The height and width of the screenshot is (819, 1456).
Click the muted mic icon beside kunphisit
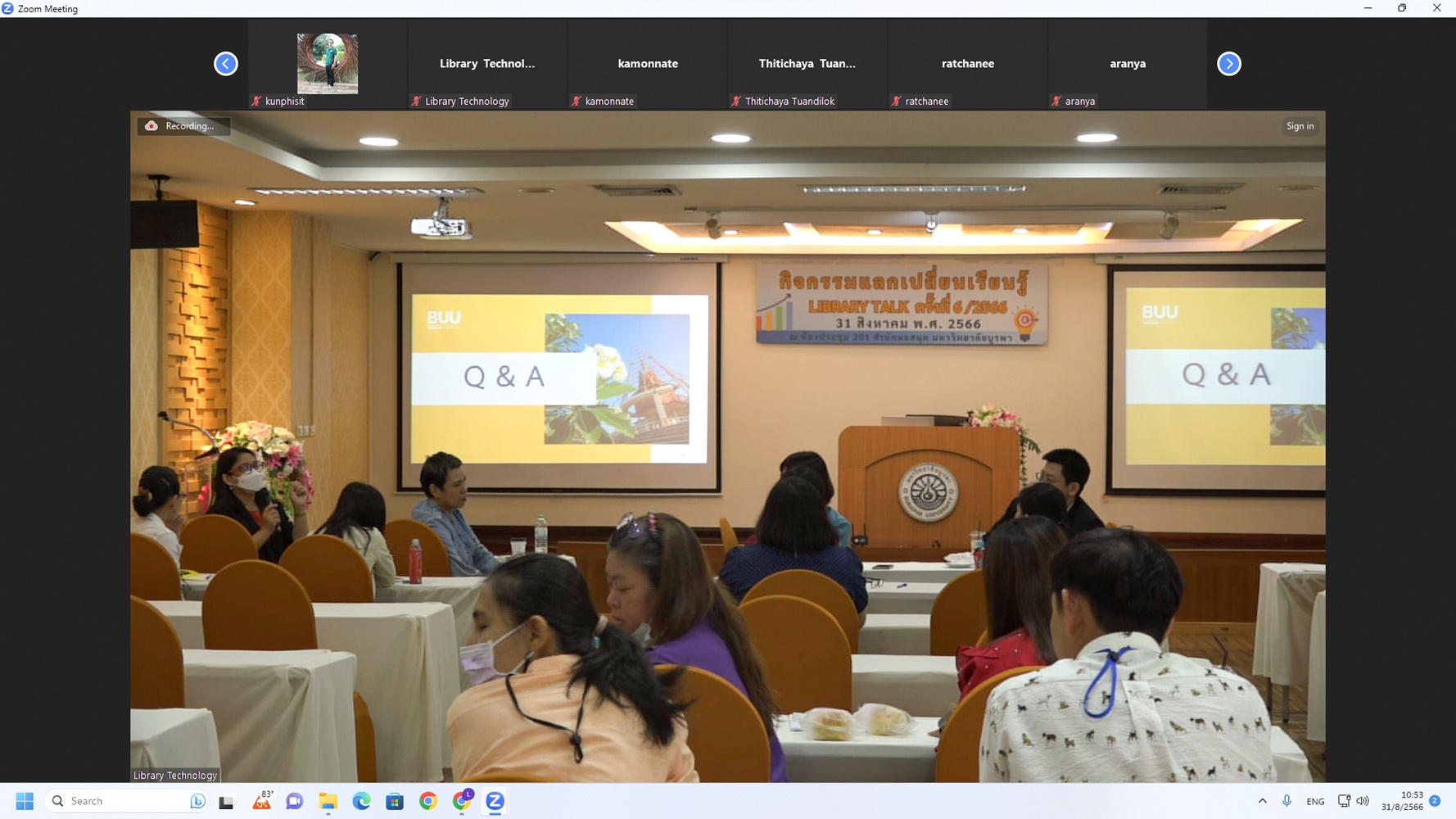[x=256, y=102]
